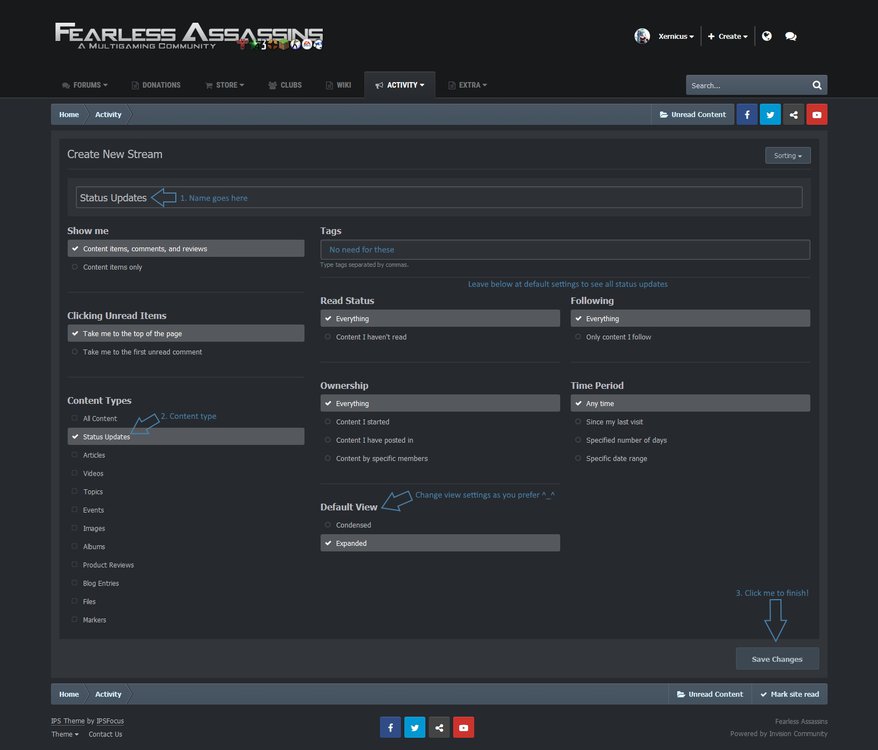The width and height of the screenshot is (878, 750).
Task: Expand the Activity menu tab
Action: pyautogui.click(x=400, y=85)
